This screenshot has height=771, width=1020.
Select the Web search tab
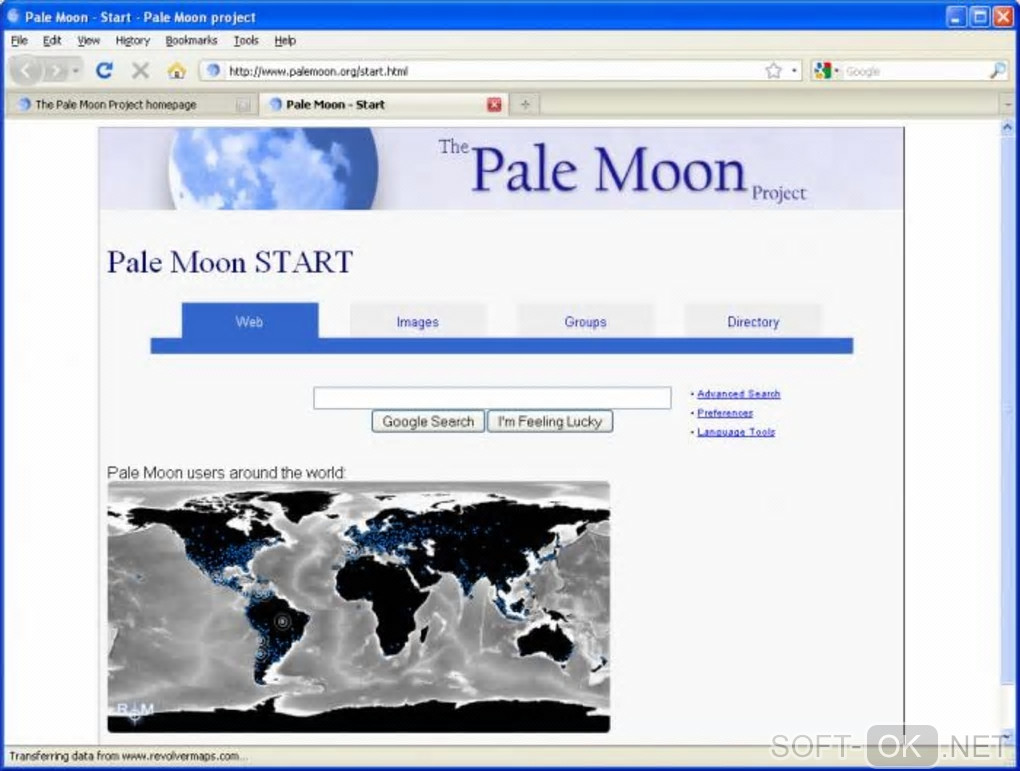point(250,321)
